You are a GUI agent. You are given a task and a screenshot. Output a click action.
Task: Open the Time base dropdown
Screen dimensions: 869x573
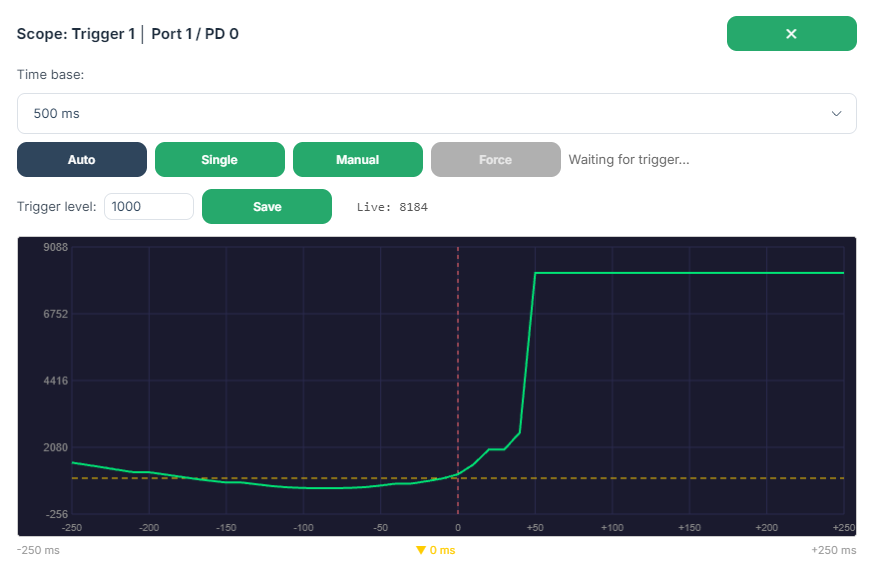[437, 114]
